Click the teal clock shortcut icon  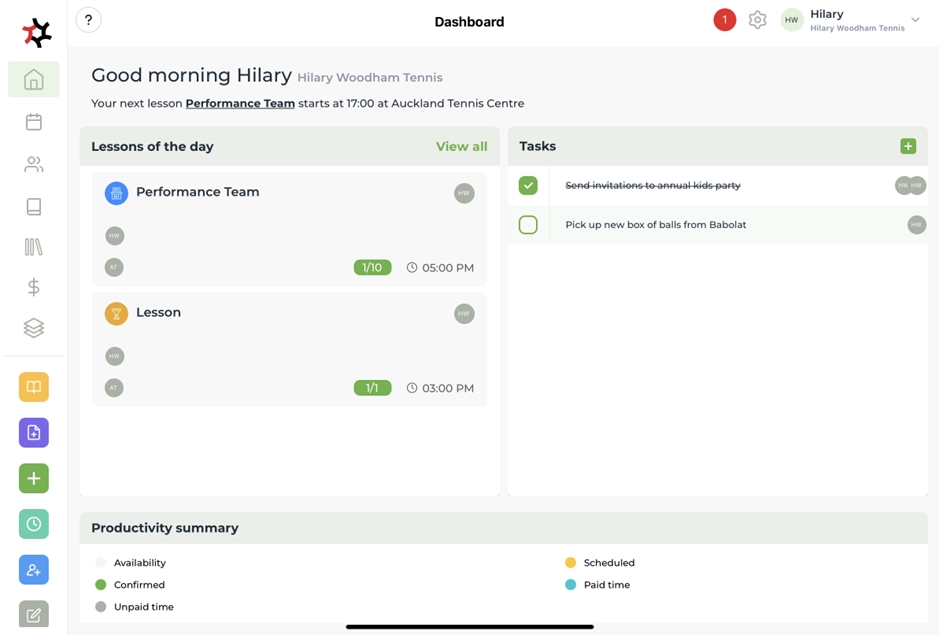[x=33, y=524]
